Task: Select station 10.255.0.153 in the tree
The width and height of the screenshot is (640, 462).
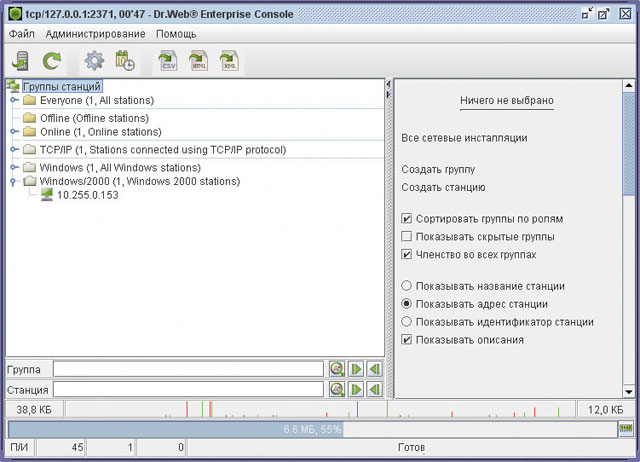Action: (x=88, y=195)
